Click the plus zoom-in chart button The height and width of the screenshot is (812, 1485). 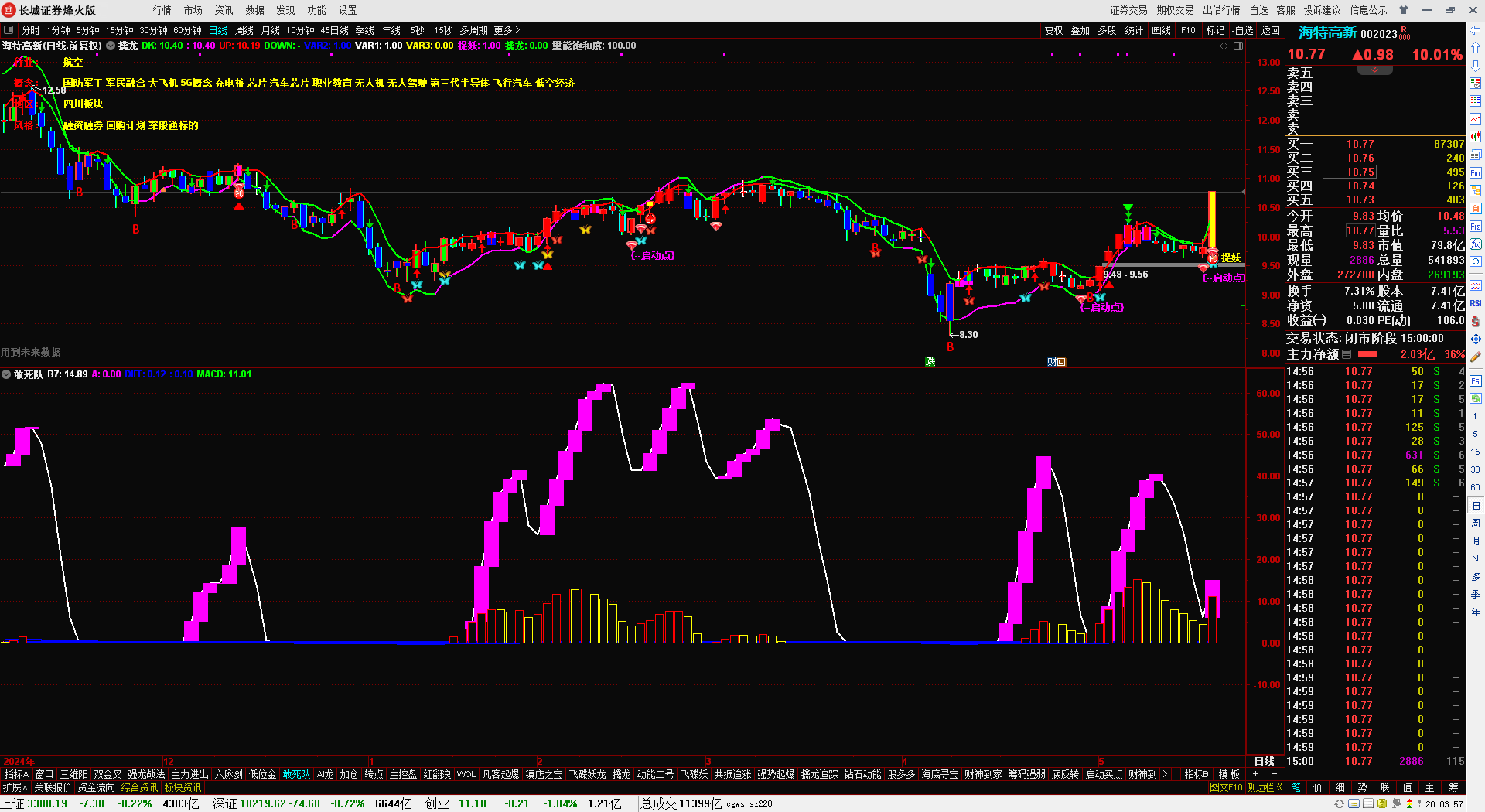click(1255, 774)
